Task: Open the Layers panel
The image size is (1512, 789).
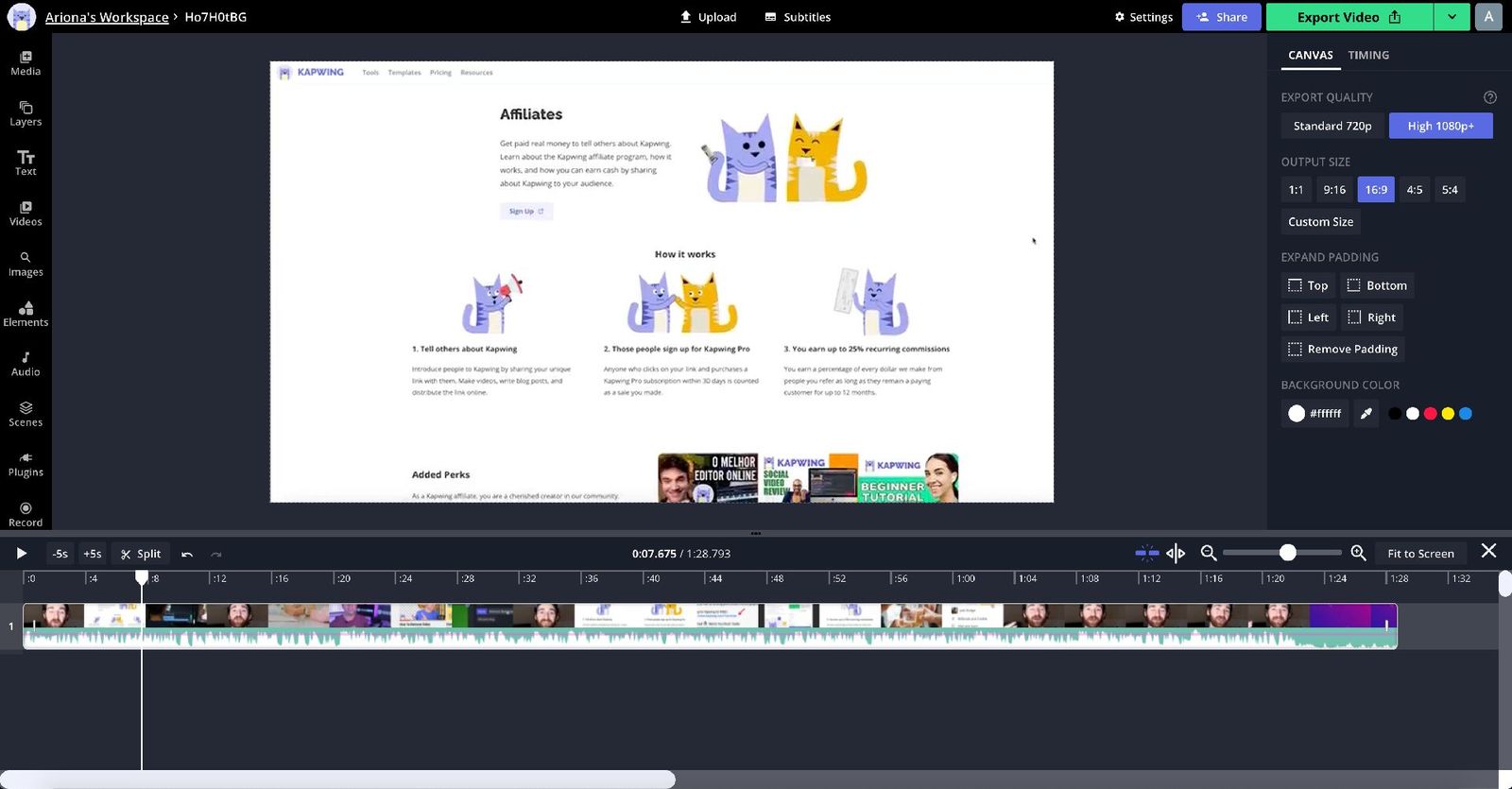Action: pos(26,113)
